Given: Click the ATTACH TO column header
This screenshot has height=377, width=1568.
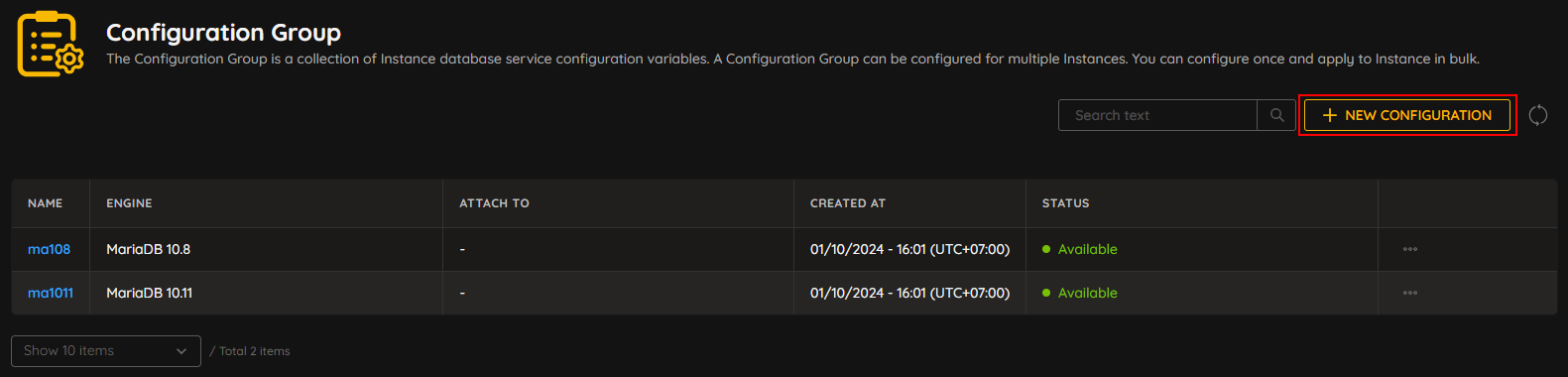Looking at the screenshot, I should coord(494,203).
